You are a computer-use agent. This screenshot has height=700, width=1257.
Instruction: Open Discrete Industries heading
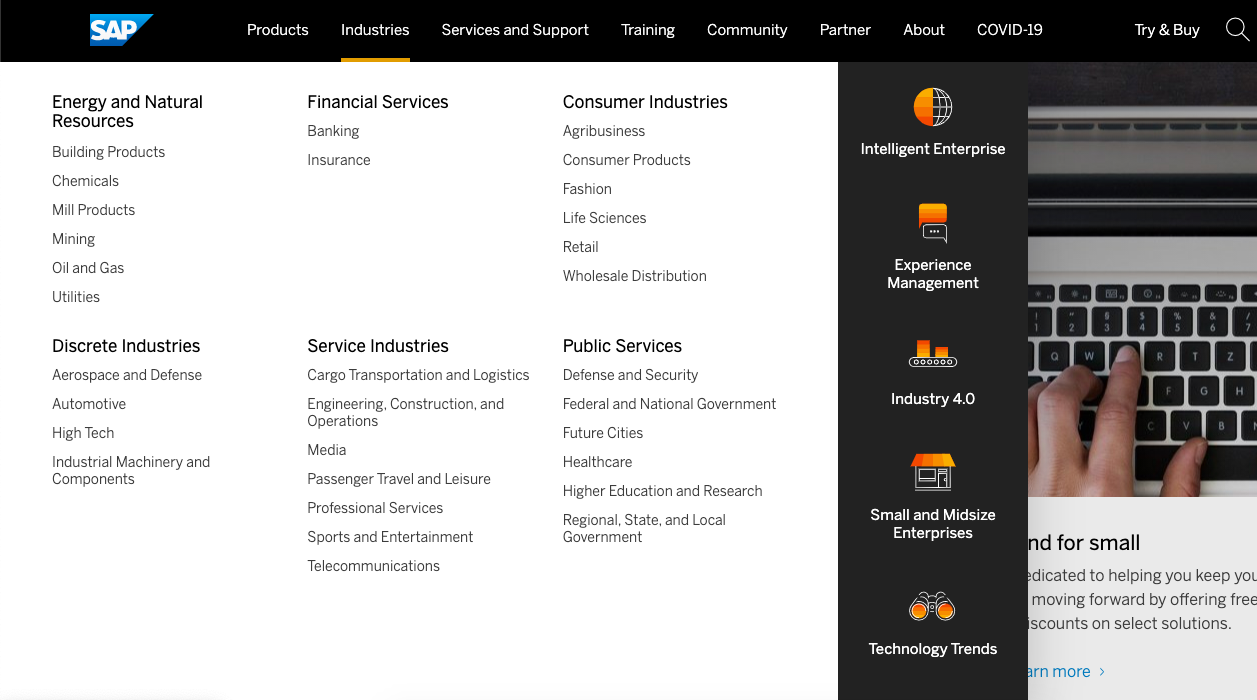coord(126,346)
